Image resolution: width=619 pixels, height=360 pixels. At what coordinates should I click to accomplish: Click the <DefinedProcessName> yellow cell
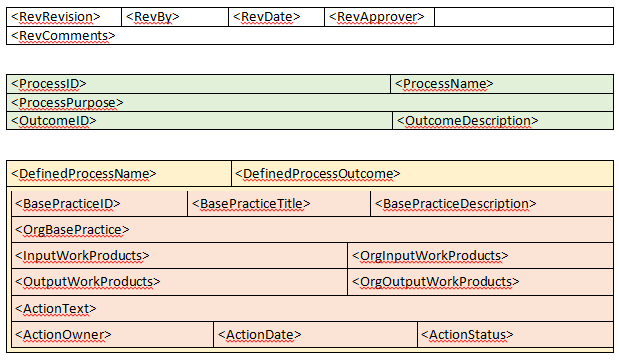(119, 174)
